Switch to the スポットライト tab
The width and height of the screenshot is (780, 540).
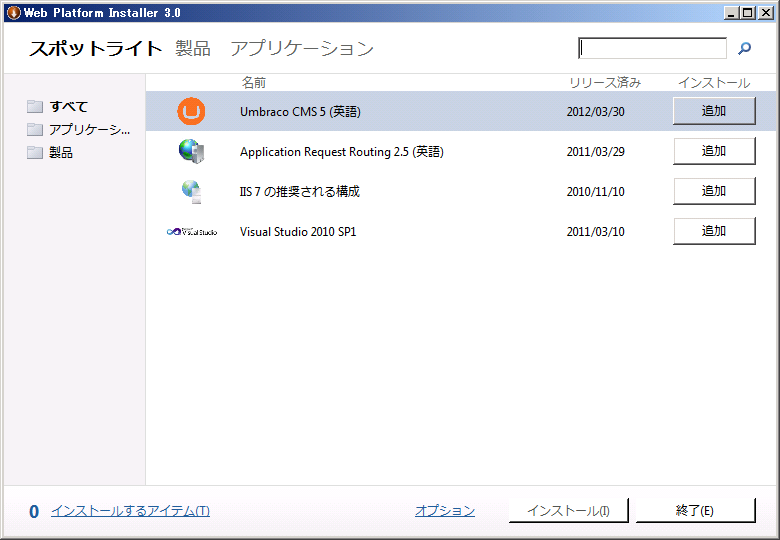pos(96,49)
